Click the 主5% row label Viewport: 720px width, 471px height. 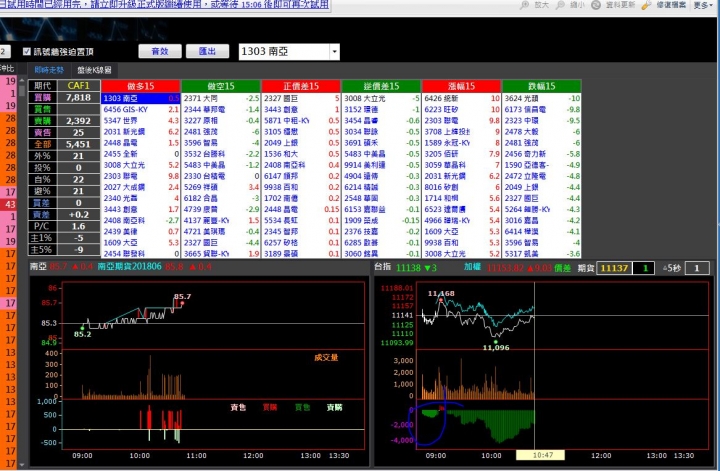point(43,250)
